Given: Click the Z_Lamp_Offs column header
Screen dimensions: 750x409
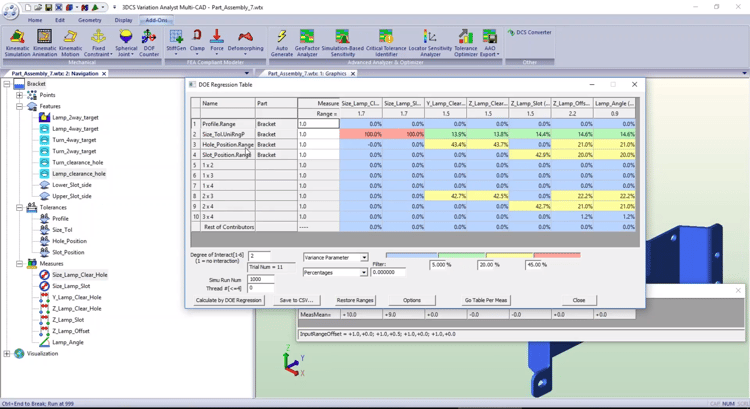Looking at the screenshot, I should click(x=572, y=103).
